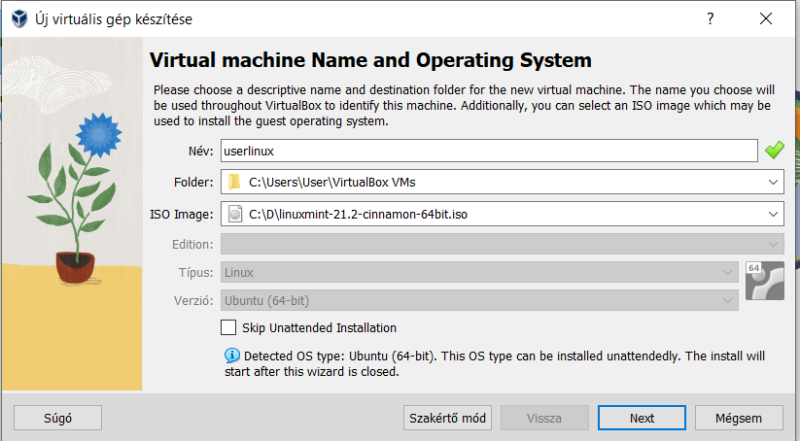Click the 64-bit OS type logo icon
800x441 pixels.
pos(764,281)
